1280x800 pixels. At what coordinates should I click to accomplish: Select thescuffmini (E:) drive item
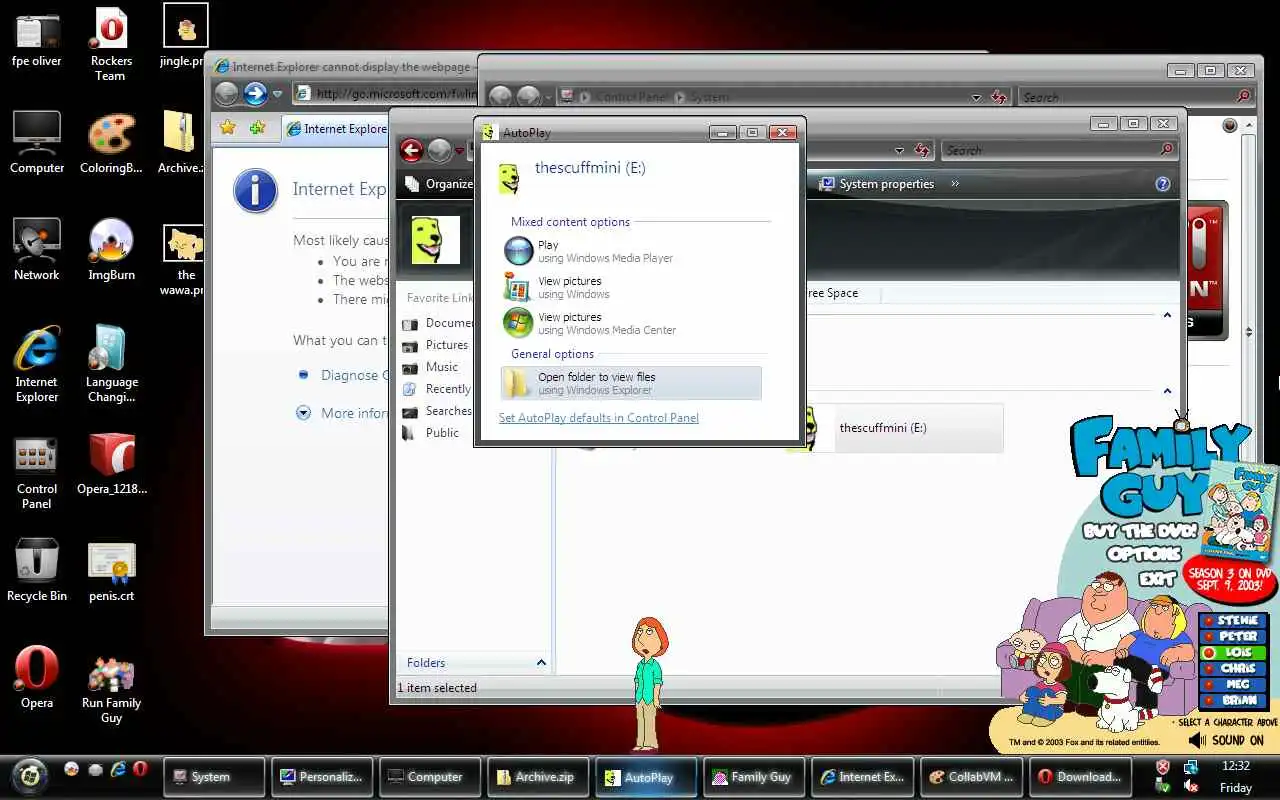pos(894,428)
